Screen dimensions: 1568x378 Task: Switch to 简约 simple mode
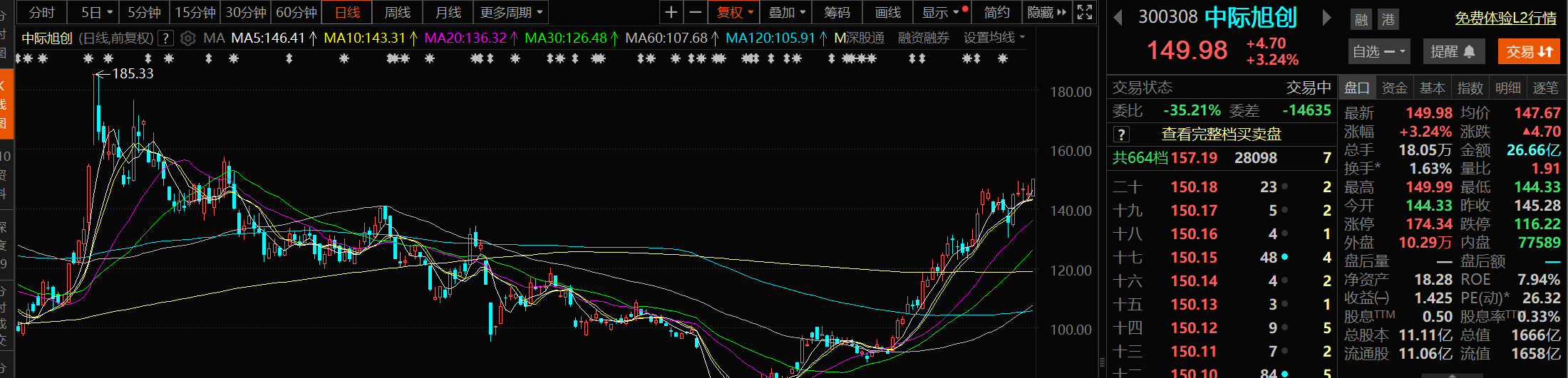coord(996,12)
